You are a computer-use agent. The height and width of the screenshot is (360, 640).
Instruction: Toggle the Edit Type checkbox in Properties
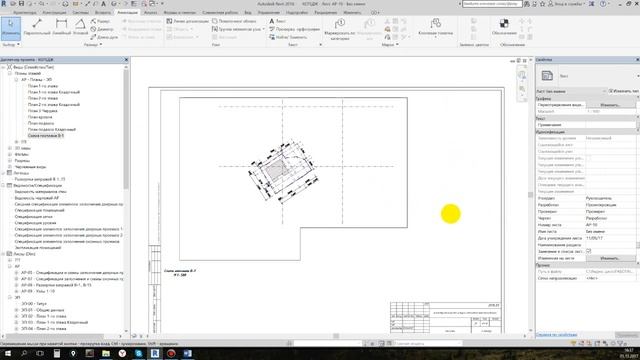click(x=611, y=91)
